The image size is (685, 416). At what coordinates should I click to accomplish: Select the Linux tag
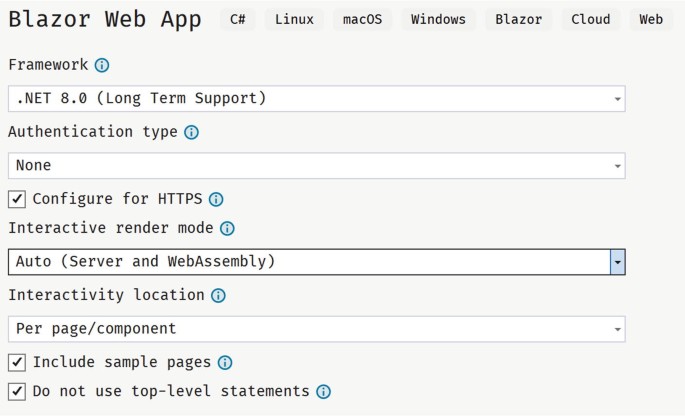point(294,19)
